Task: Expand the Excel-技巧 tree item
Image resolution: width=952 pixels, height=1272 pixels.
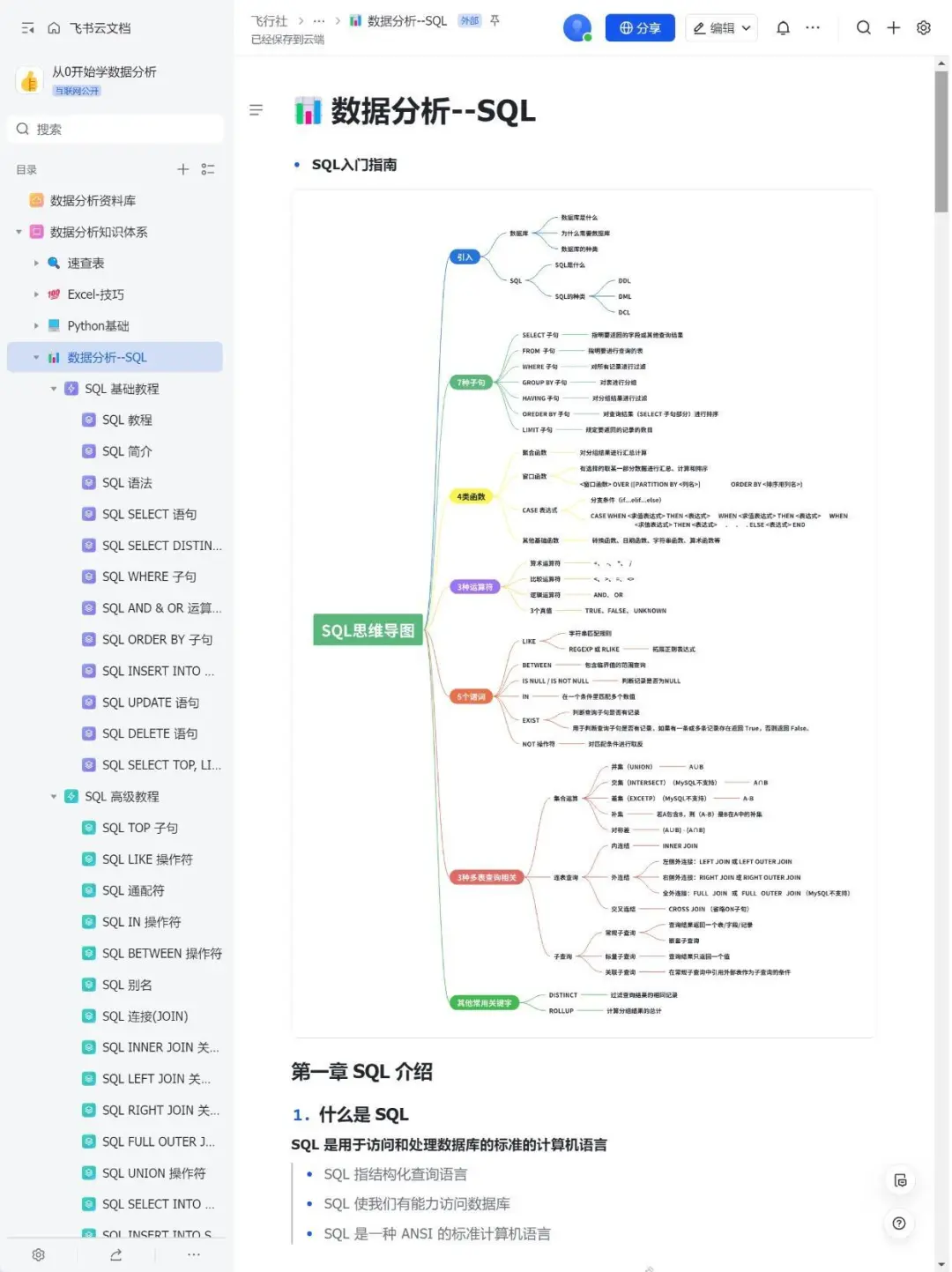Action: click(34, 294)
